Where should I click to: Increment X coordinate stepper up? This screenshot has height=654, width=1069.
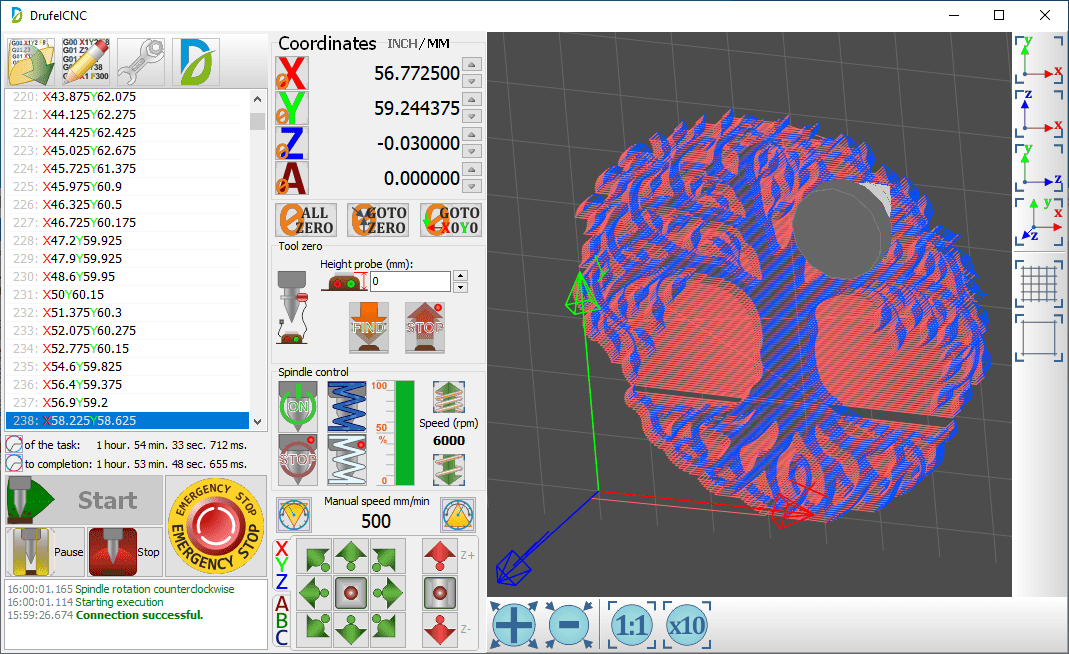click(x=472, y=65)
